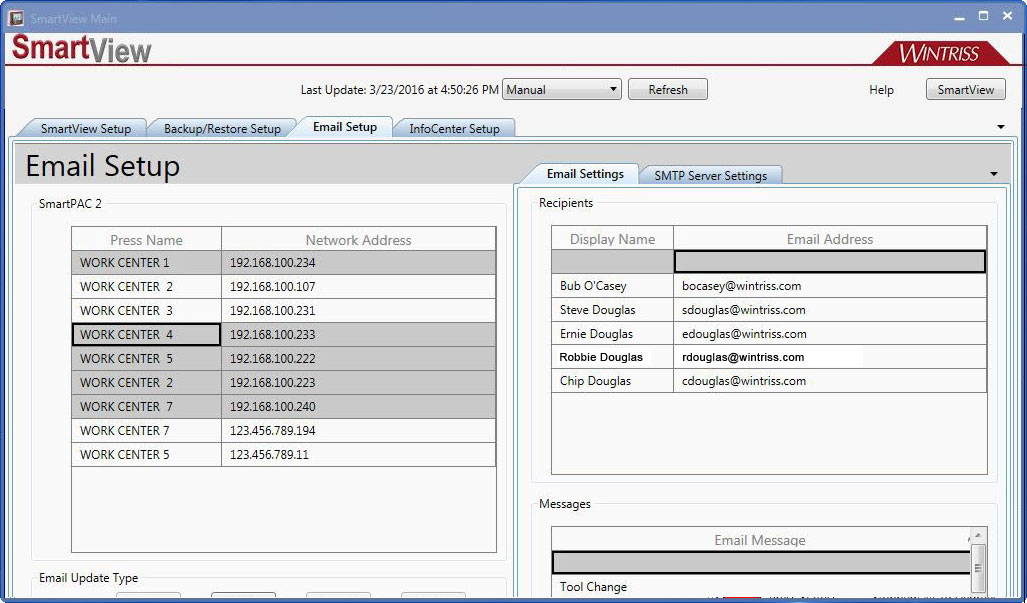Click the Refresh button

[667, 90]
